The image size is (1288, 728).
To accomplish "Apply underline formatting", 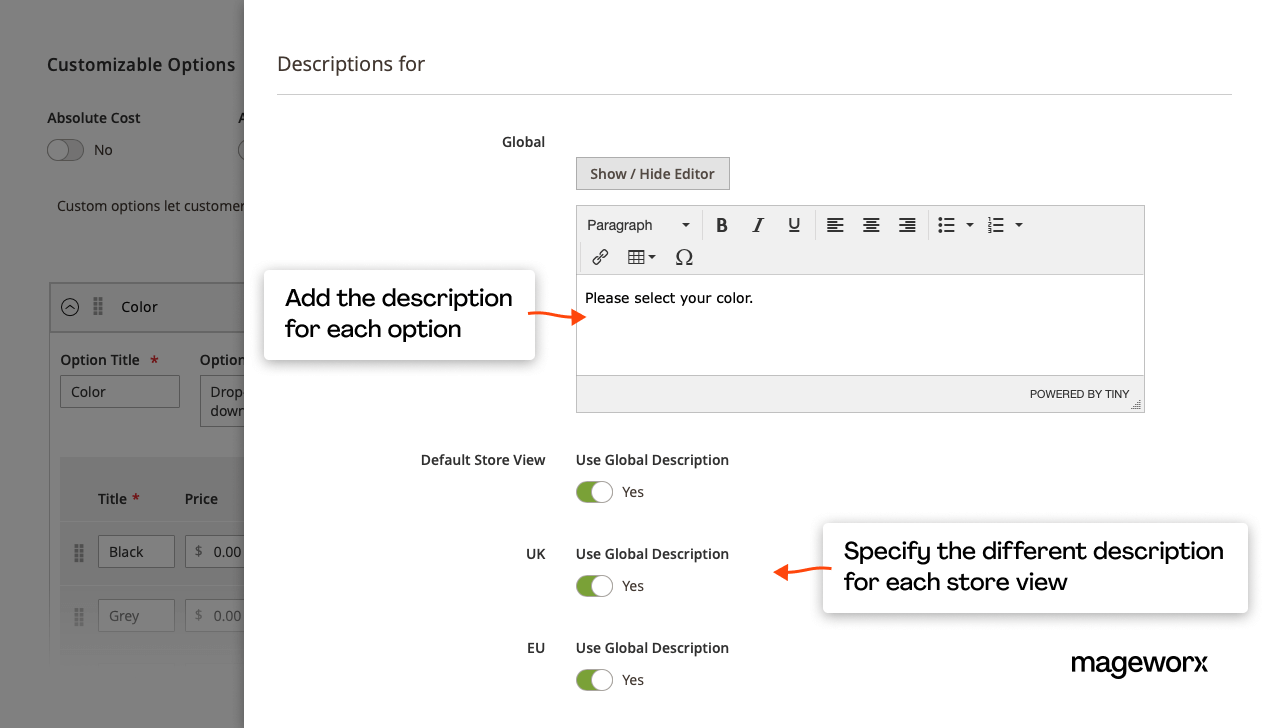I will [x=794, y=224].
